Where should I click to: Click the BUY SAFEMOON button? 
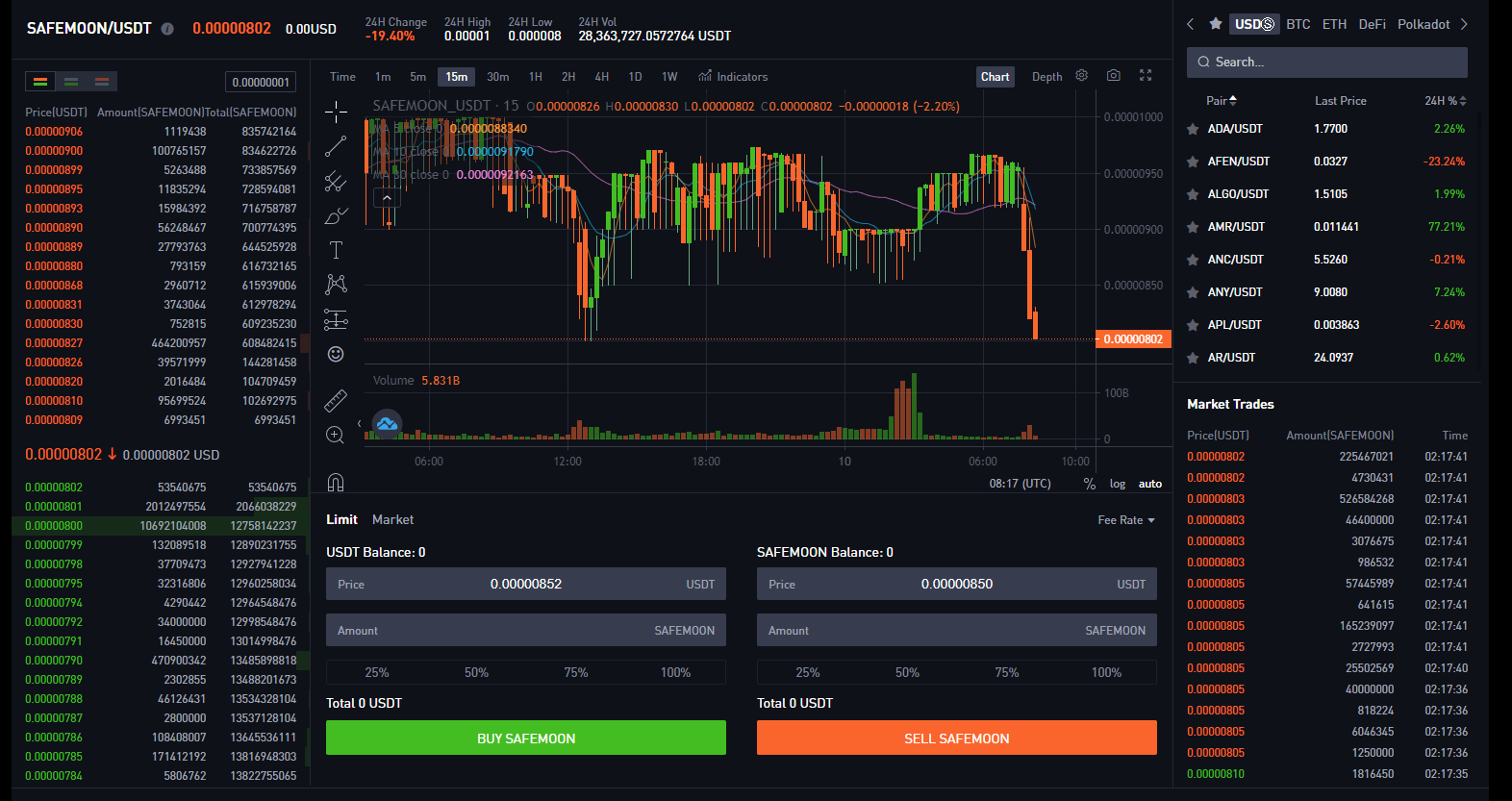[526, 738]
